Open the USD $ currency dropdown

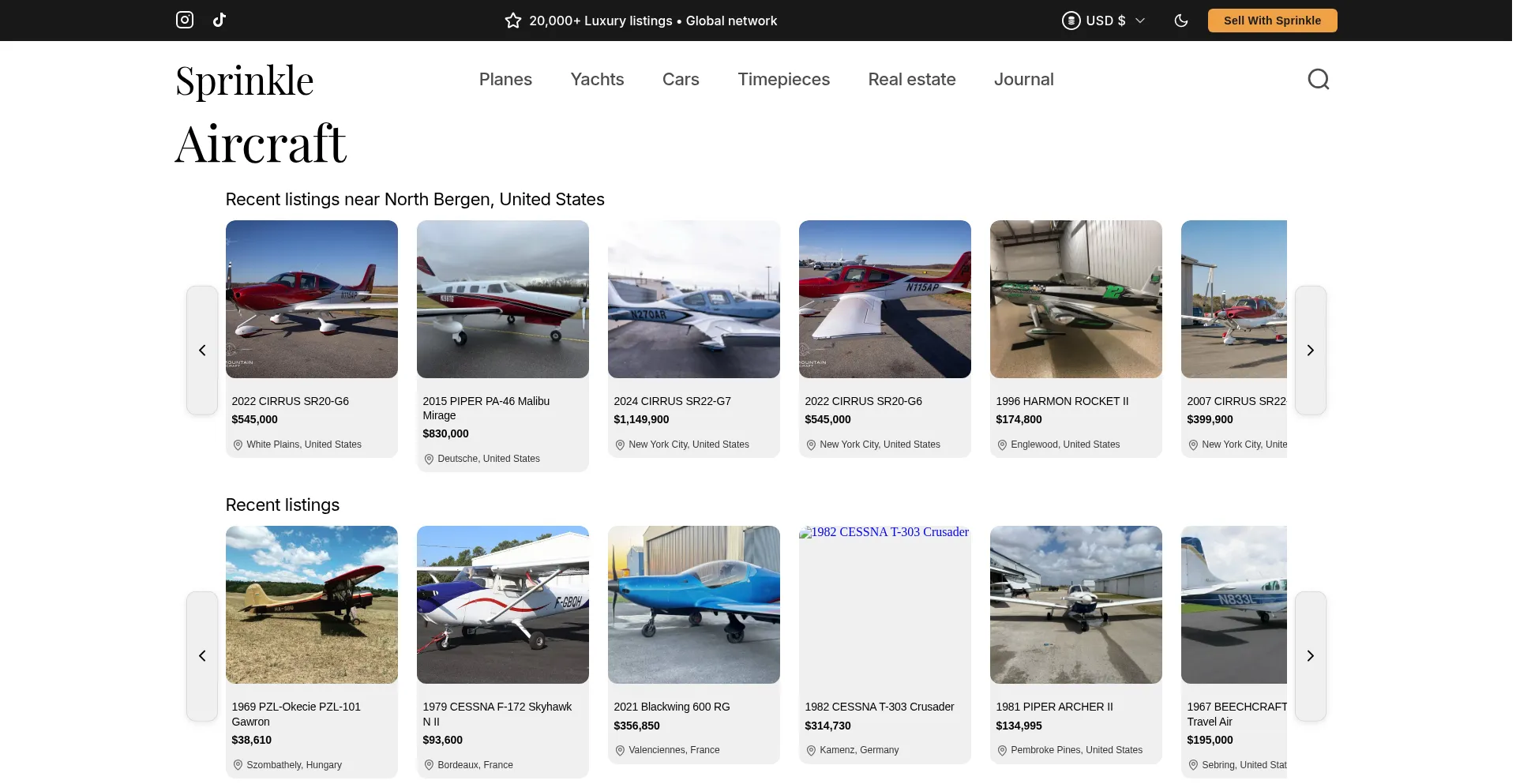tap(1103, 21)
